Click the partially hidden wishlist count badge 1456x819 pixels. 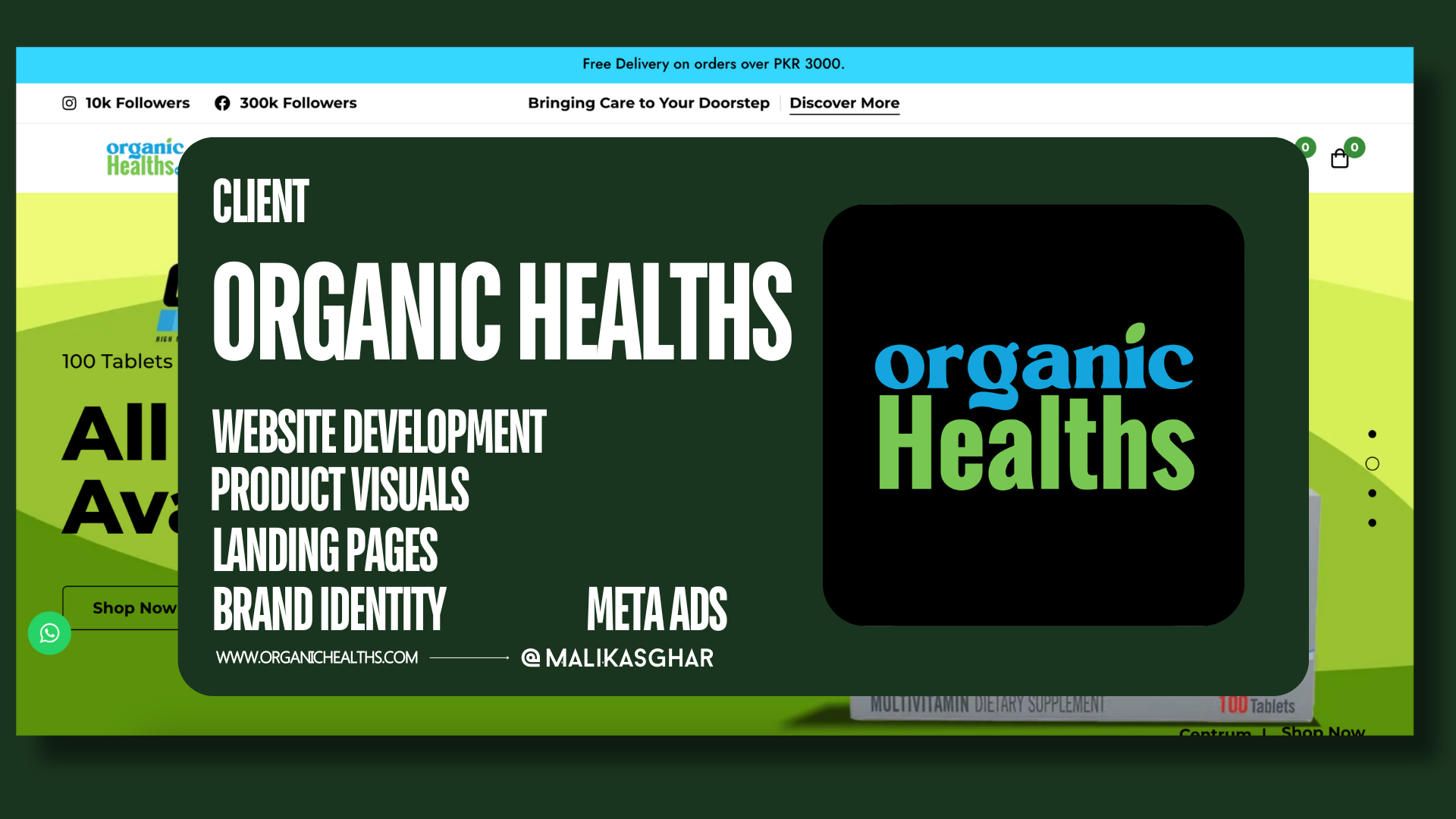coord(1306,147)
